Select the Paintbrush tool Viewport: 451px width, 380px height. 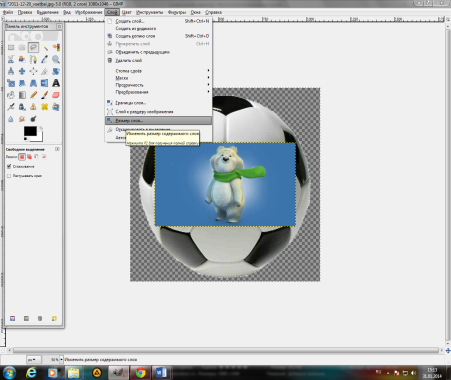[x=45, y=95]
